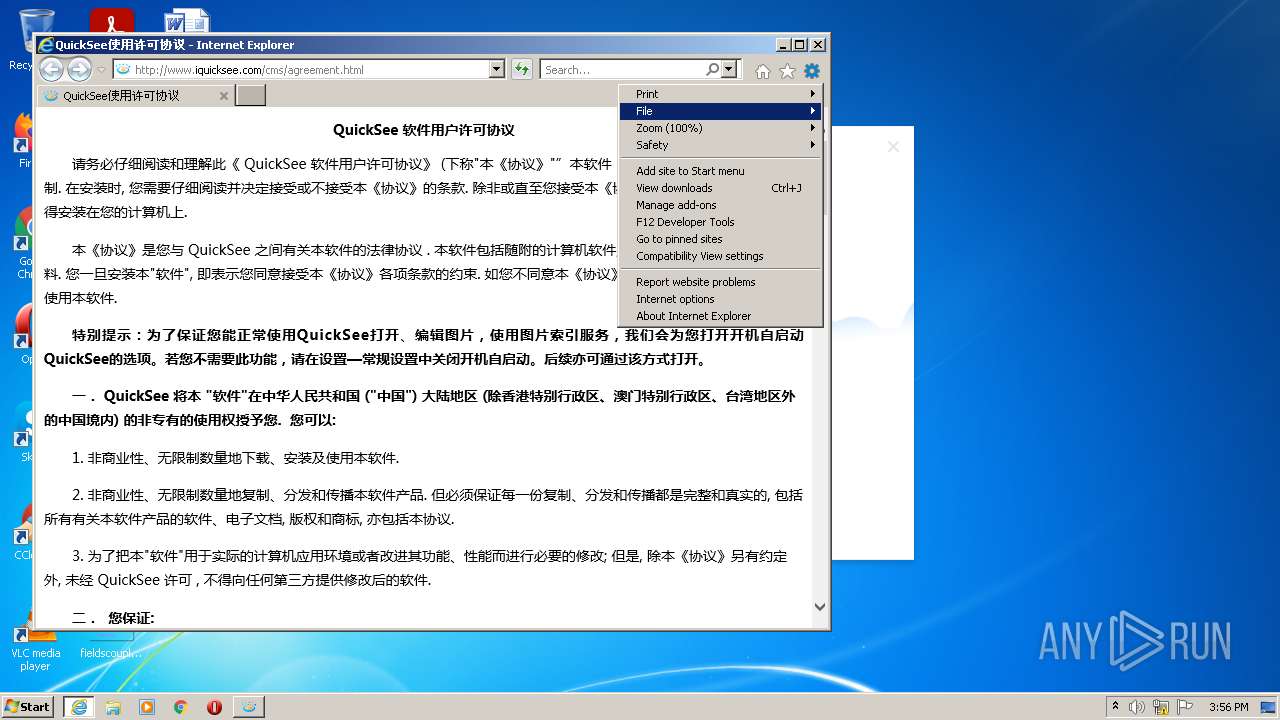Image resolution: width=1280 pixels, height=720 pixels.
Task: Open the Zoom (100%) submenu
Action: (x=721, y=128)
